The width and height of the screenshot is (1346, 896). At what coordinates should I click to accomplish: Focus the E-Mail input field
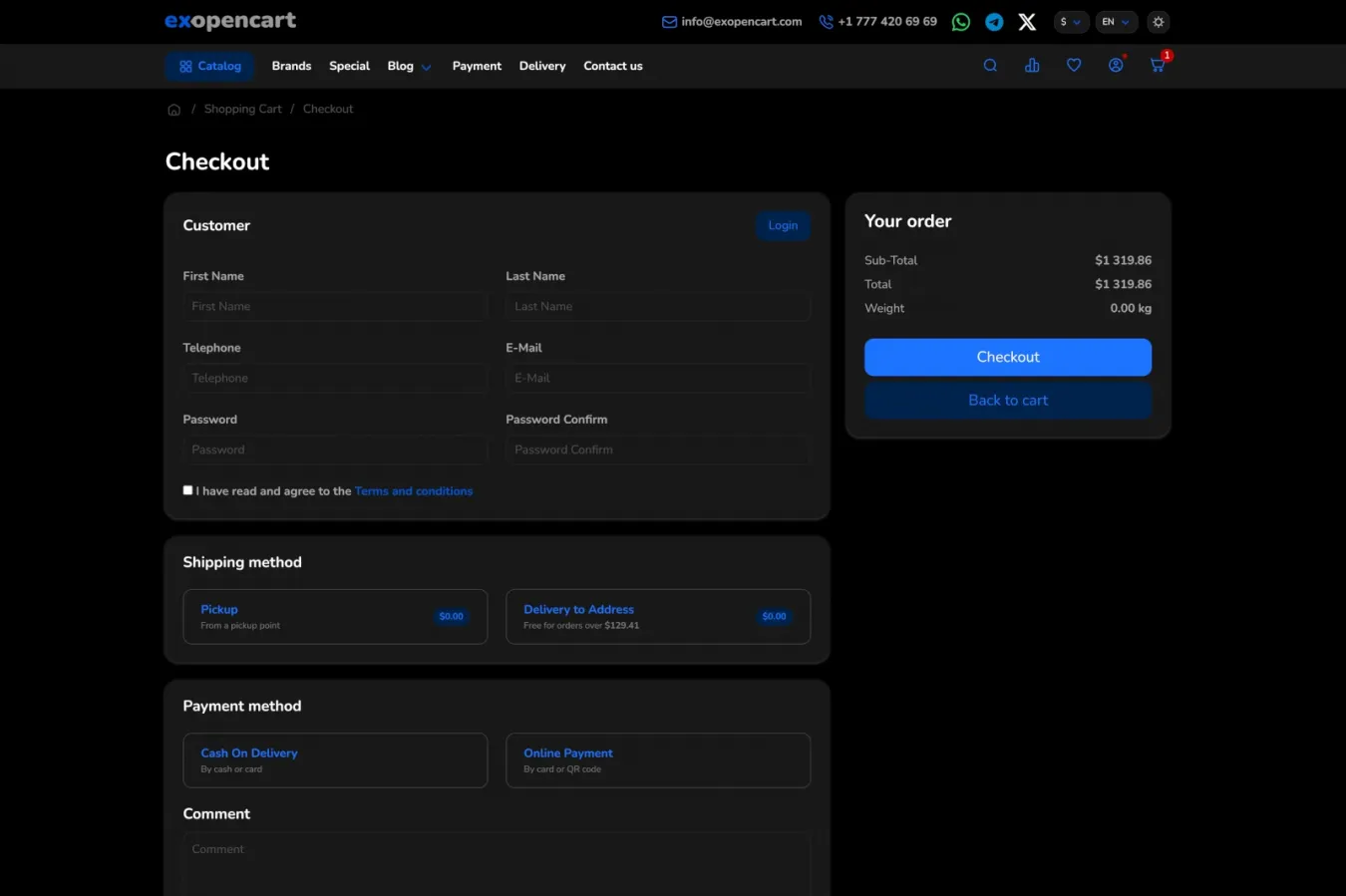pyautogui.click(x=658, y=379)
